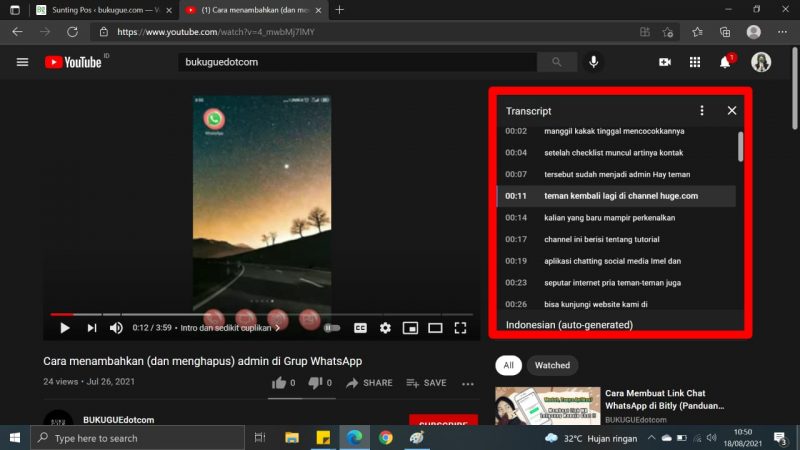Open a new browser tab
This screenshot has width=800, height=450.
[339, 10]
